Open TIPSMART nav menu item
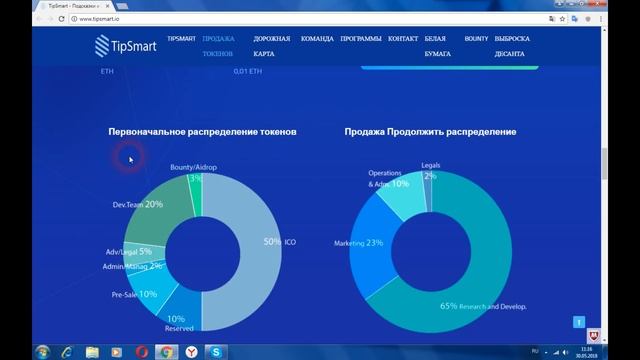Image resolution: width=640 pixels, height=360 pixels. point(181,38)
